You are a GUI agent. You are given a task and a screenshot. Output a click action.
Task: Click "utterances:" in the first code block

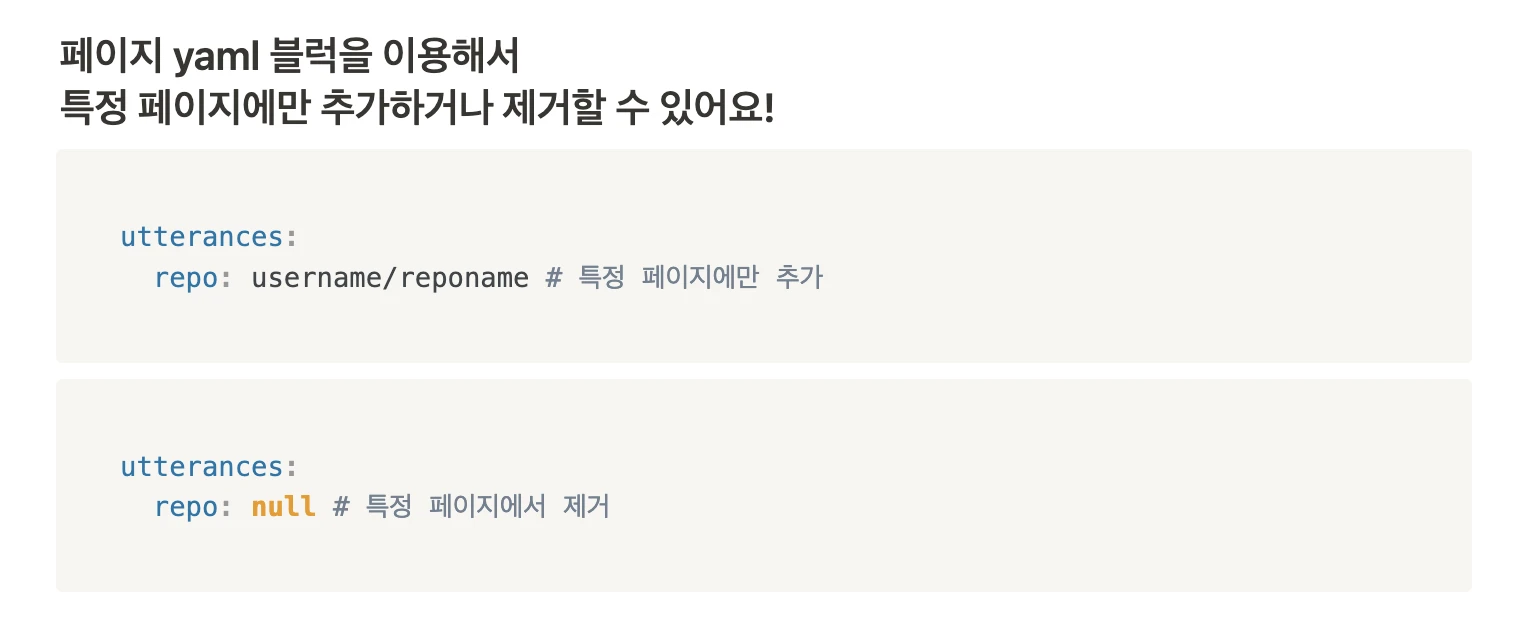(x=209, y=237)
